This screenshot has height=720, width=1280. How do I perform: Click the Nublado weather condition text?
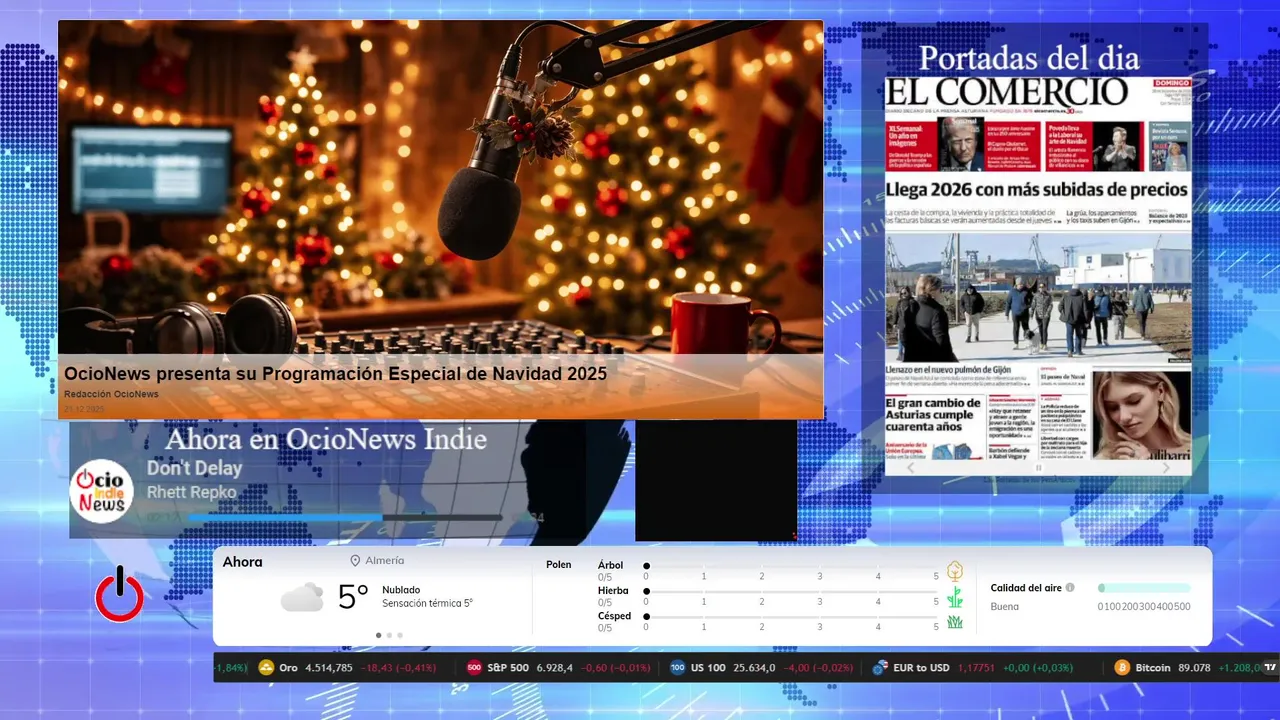click(x=401, y=590)
